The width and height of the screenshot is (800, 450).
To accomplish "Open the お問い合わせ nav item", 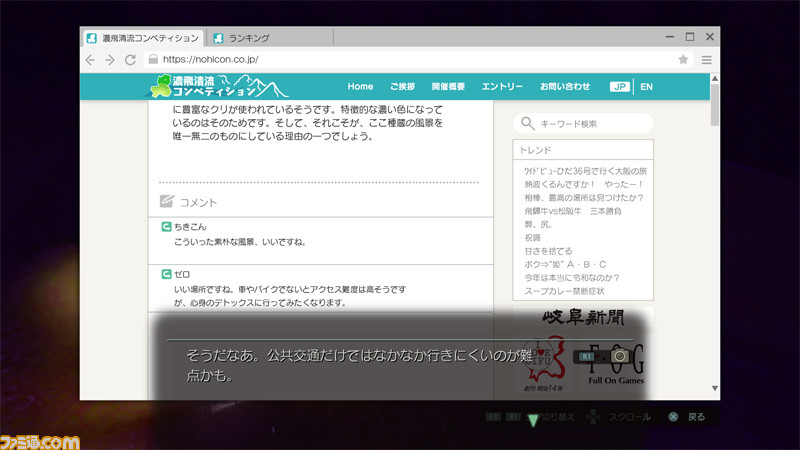I will (565, 86).
